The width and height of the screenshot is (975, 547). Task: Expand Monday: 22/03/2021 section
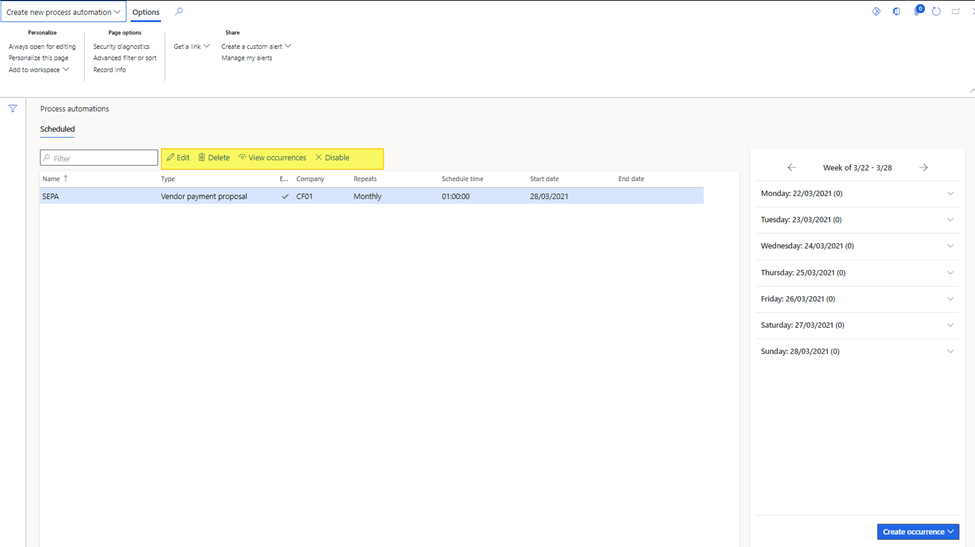point(950,194)
